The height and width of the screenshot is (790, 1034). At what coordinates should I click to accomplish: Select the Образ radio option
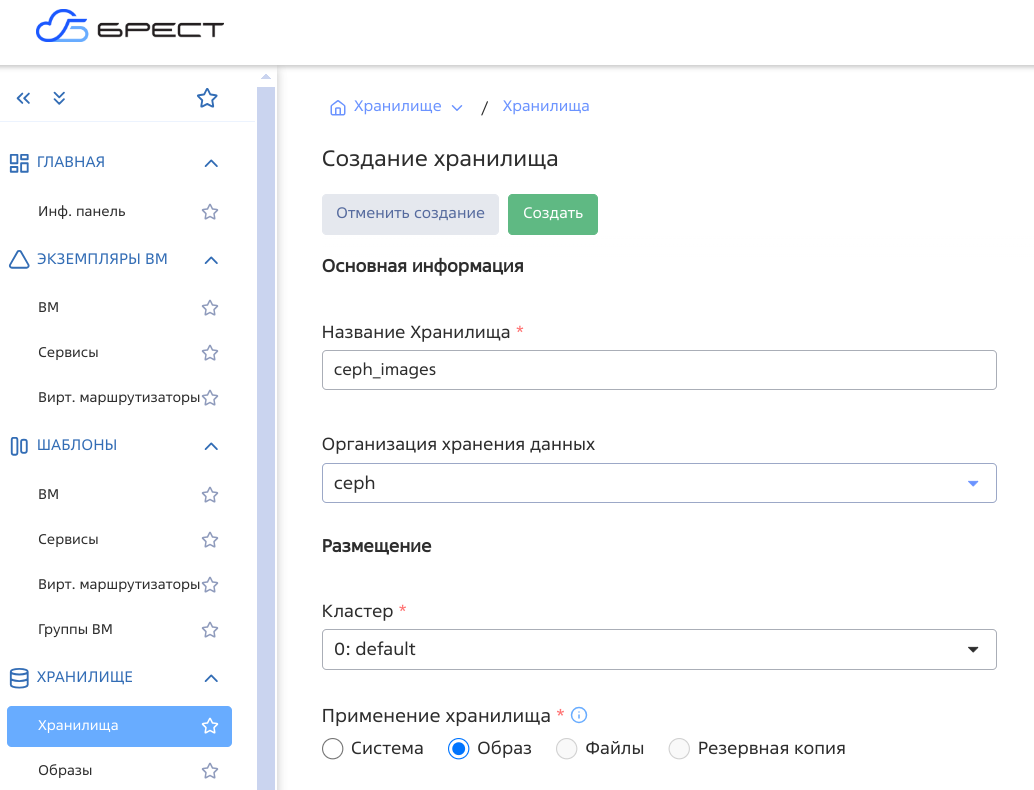(x=459, y=748)
